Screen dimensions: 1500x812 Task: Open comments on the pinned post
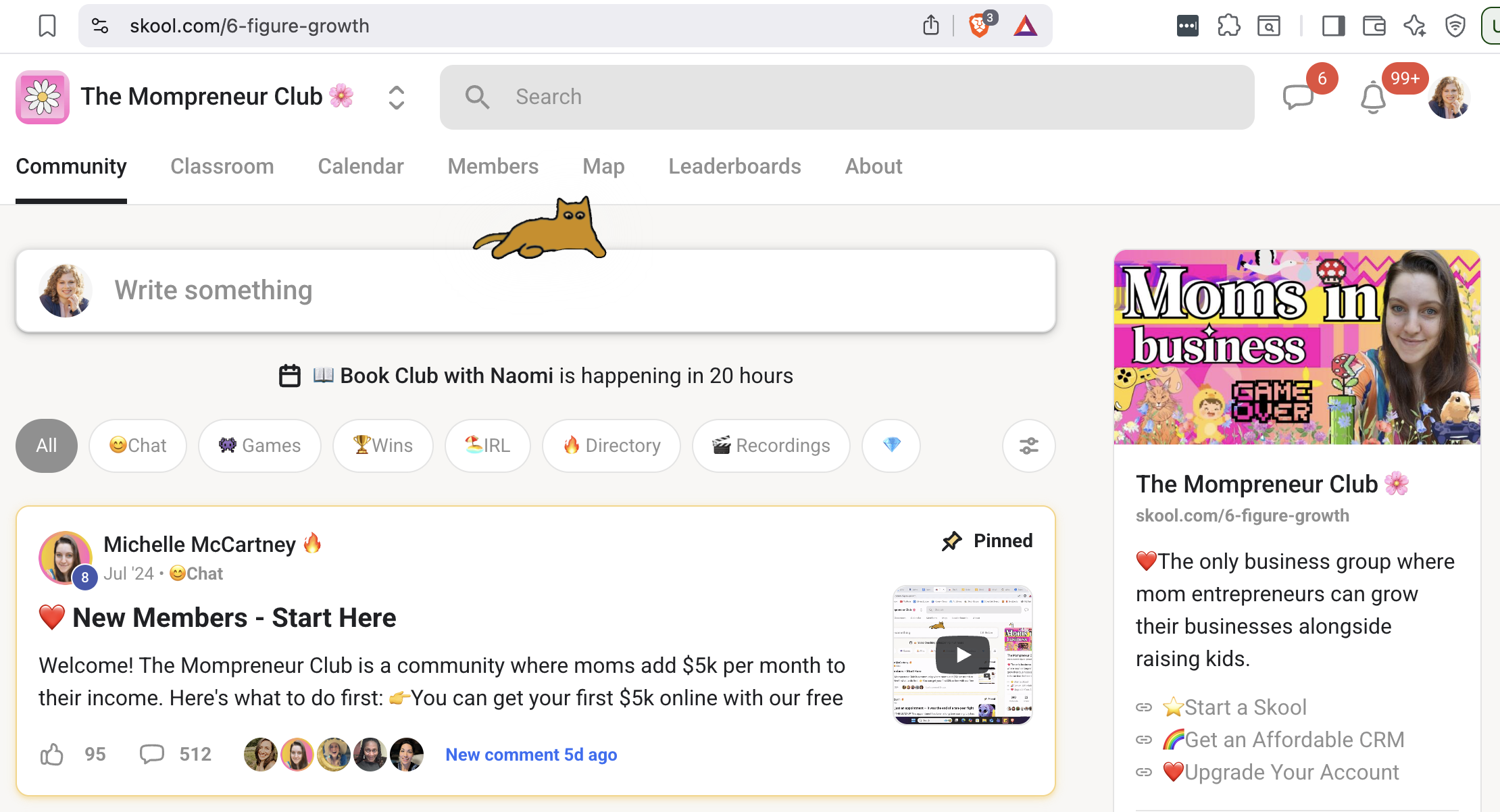click(152, 754)
